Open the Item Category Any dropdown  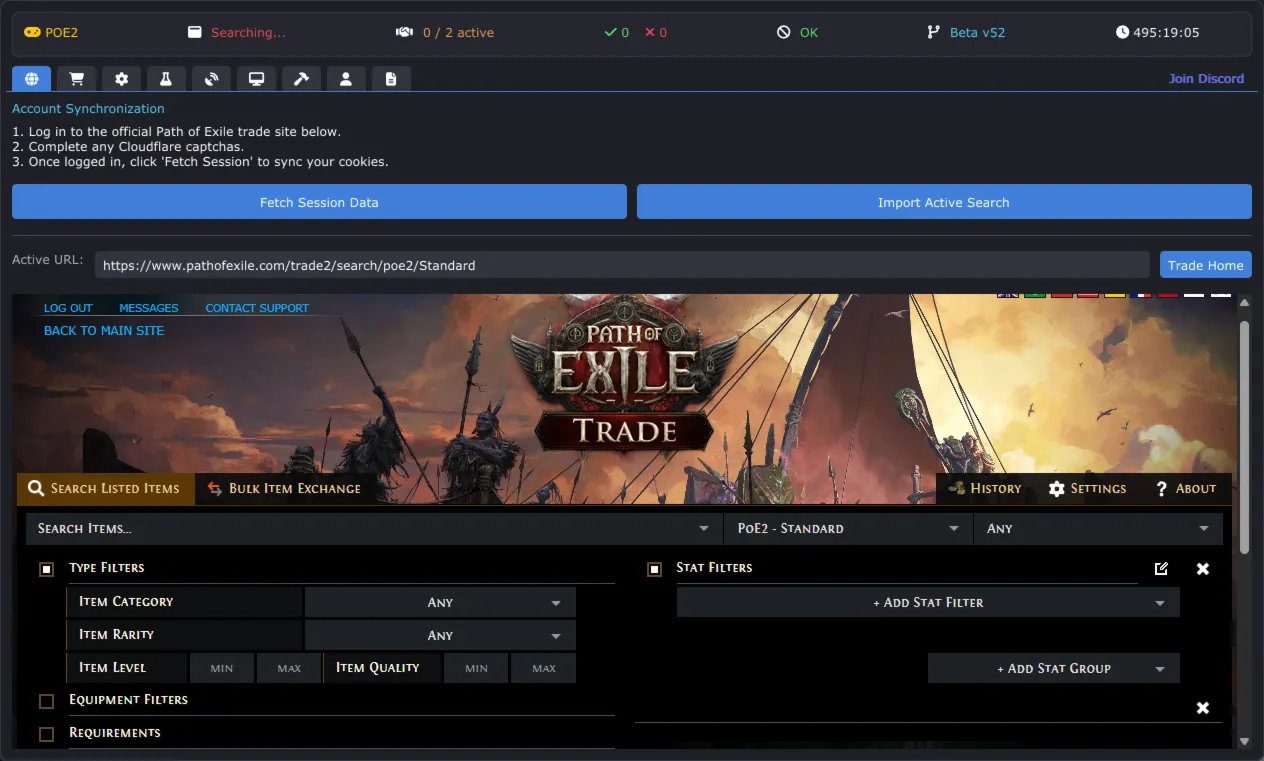tap(440, 602)
